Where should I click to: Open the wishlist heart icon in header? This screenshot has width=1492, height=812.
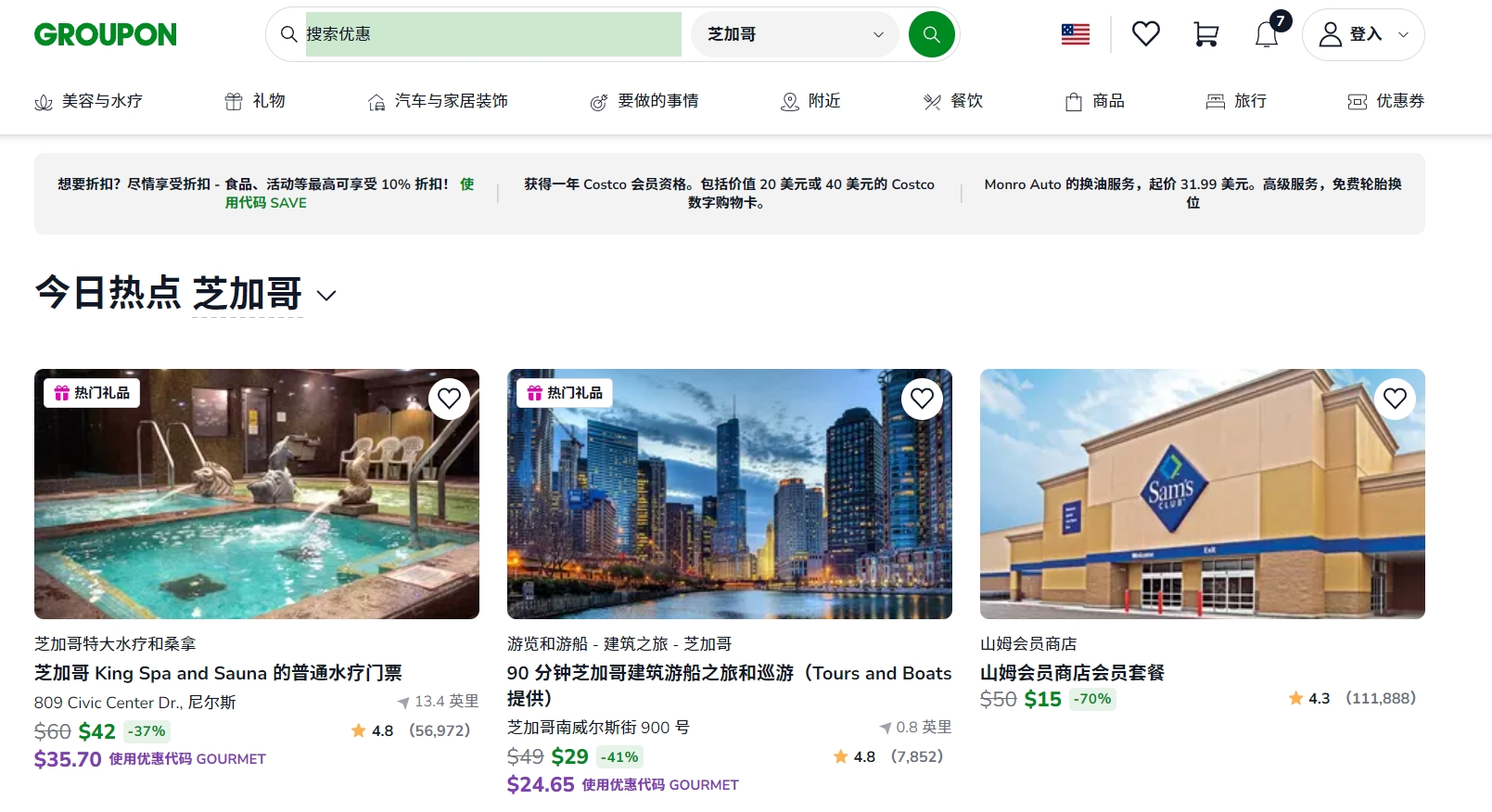[1146, 34]
